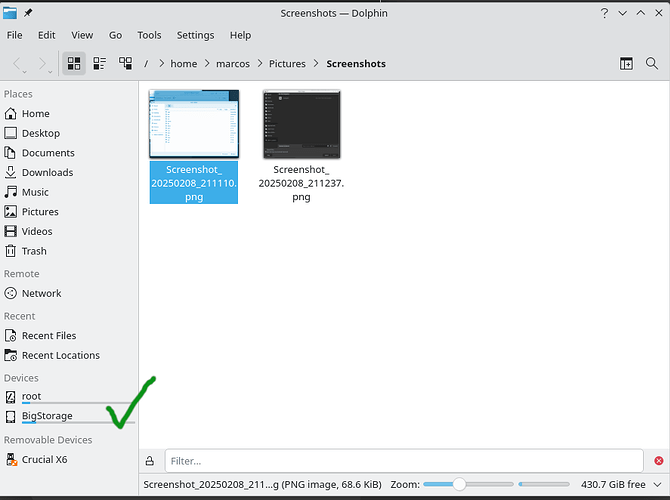Click status text Screenshot_20250208_211...g PNG image

pos(262,484)
